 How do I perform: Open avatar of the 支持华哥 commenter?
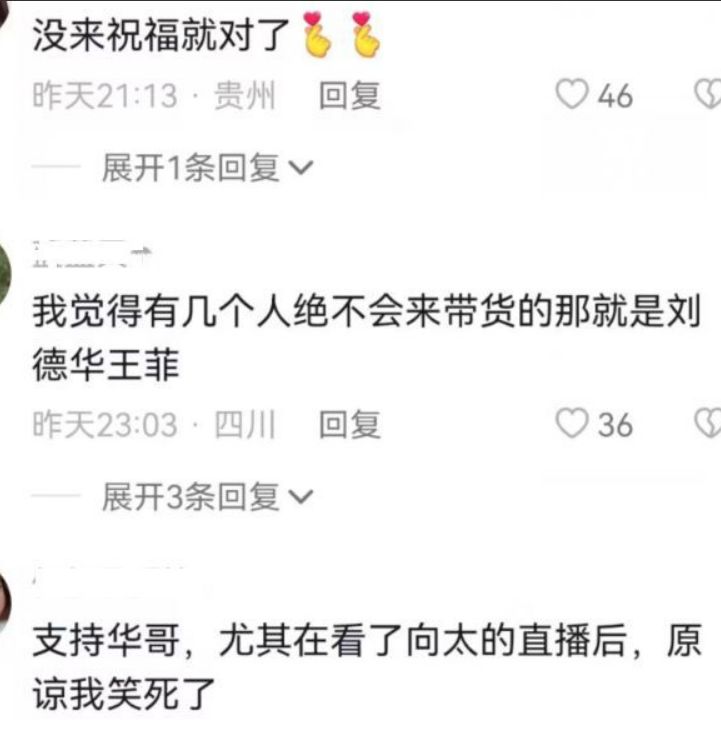pos(5,602)
